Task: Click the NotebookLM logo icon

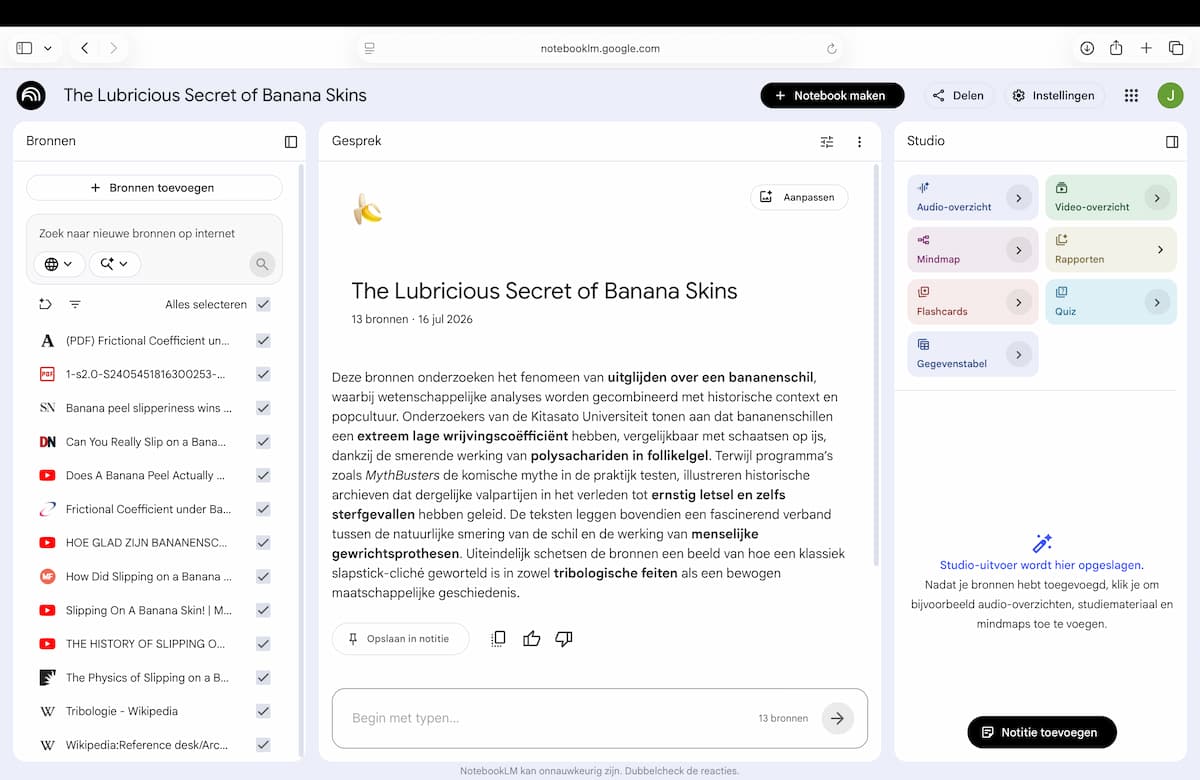Action: [x=31, y=95]
